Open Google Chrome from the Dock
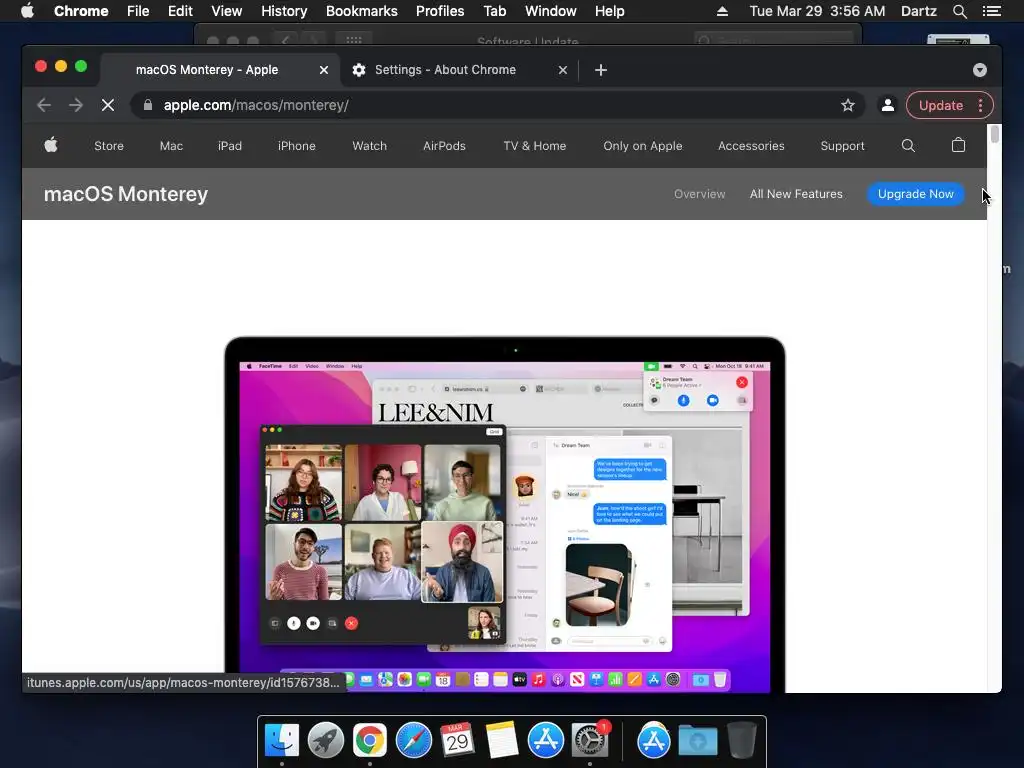The width and height of the screenshot is (1024, 768). (x=370, y=740)
